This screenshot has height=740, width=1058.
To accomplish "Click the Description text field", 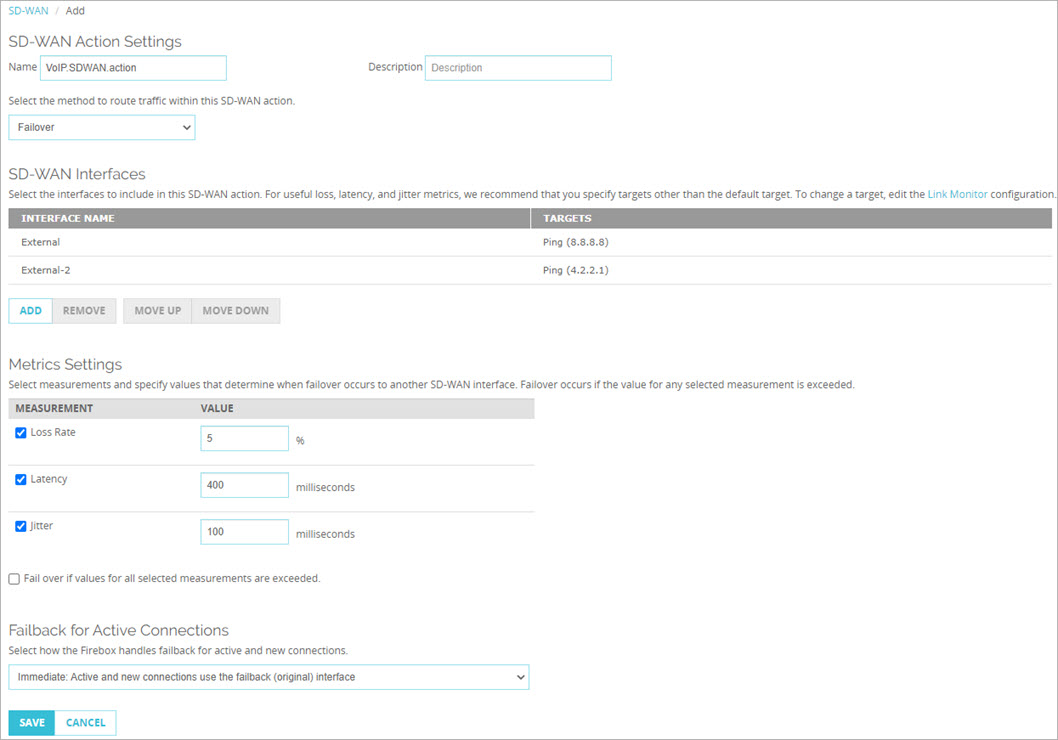I will point(518,68).
